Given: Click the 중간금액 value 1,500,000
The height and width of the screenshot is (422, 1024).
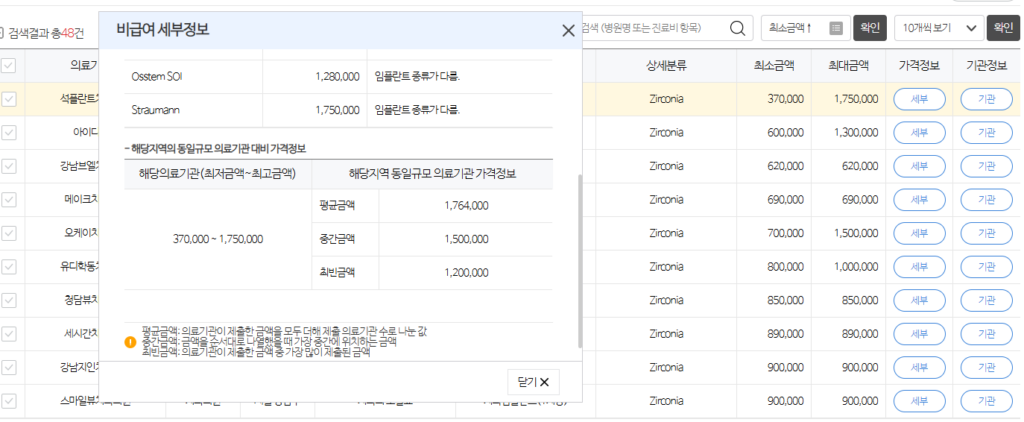Looking at the screenshot, I should [466, 239].
